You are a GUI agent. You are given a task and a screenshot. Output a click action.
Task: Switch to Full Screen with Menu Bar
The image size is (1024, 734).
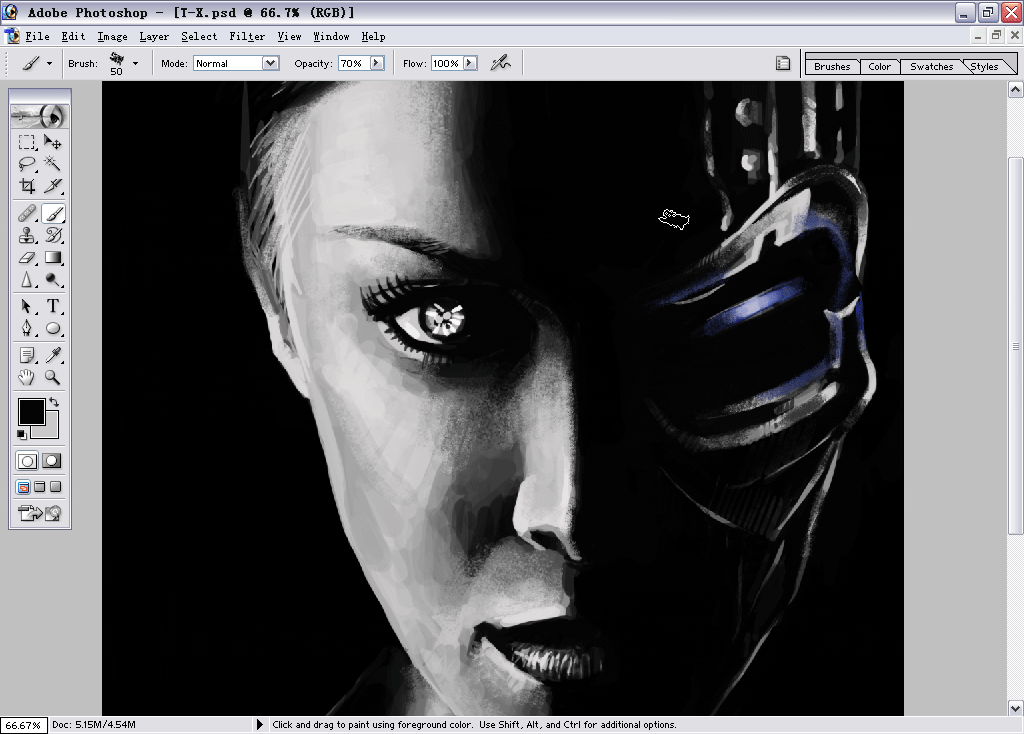tap(40, 487)
